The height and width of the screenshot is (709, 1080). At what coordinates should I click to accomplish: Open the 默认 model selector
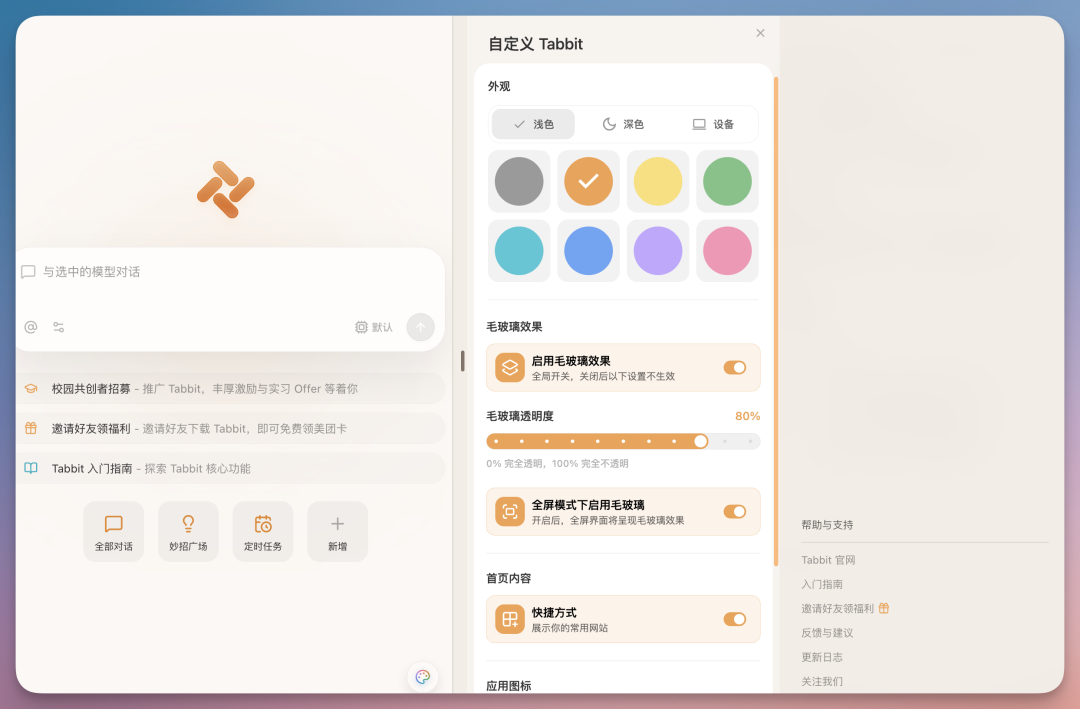[x=374, y=327]
